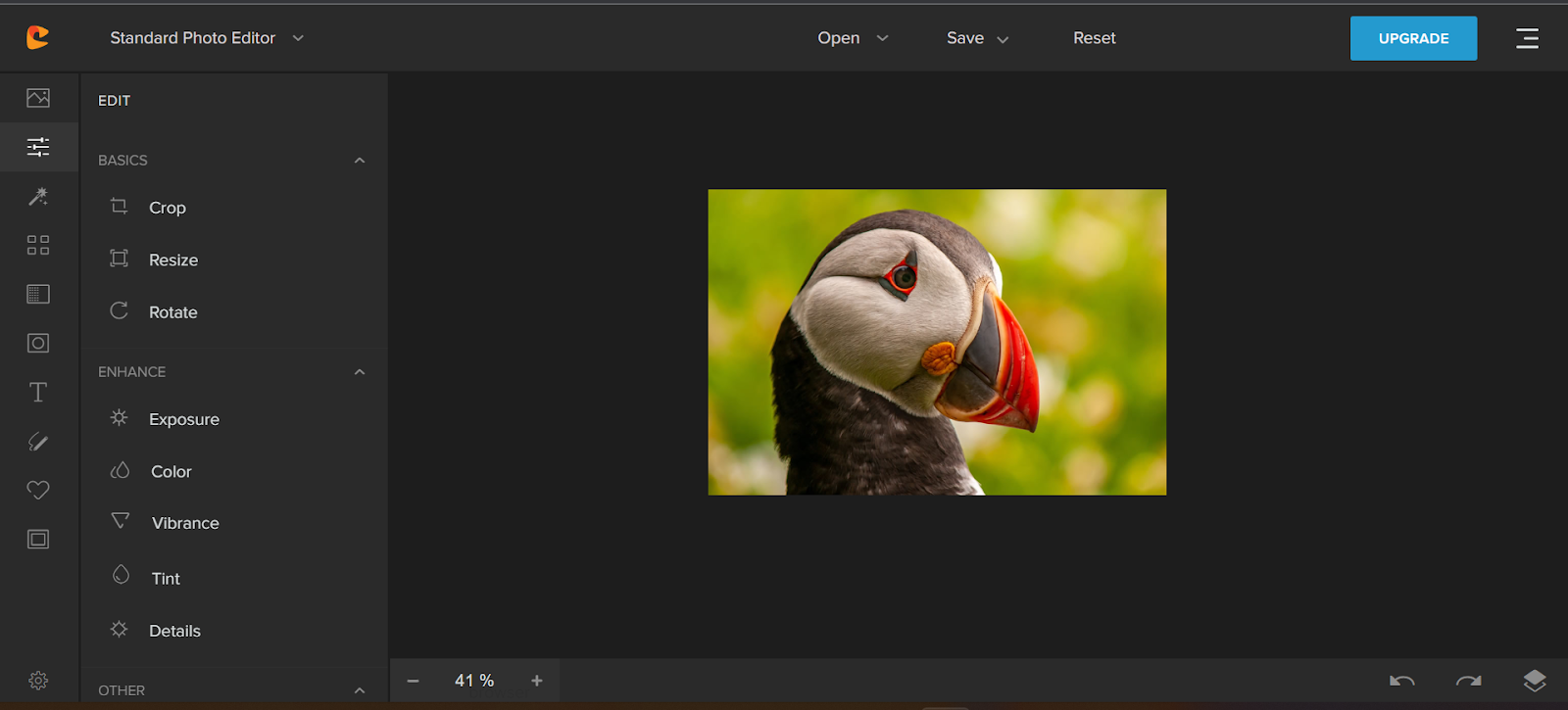Zoom out with the minus button
Viewport: 1568px width, 710px height.
[x=413, y=681]
